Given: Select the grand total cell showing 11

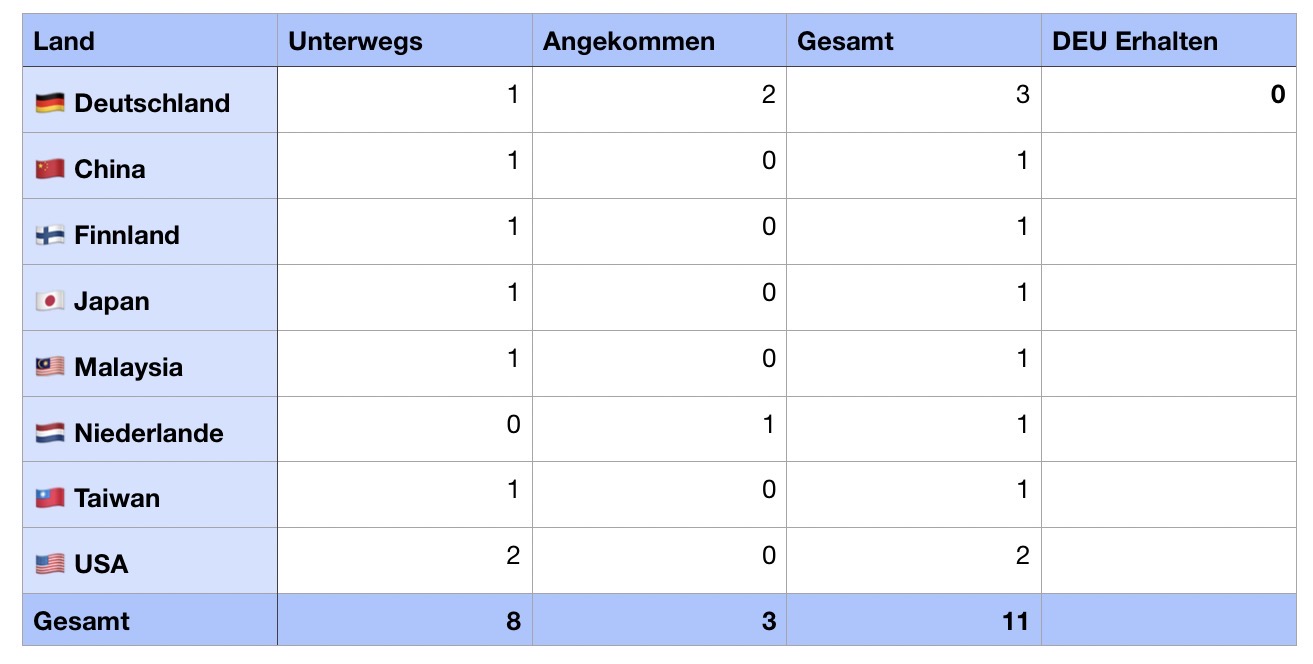Looking at the screenshot, I should (913, 621).
